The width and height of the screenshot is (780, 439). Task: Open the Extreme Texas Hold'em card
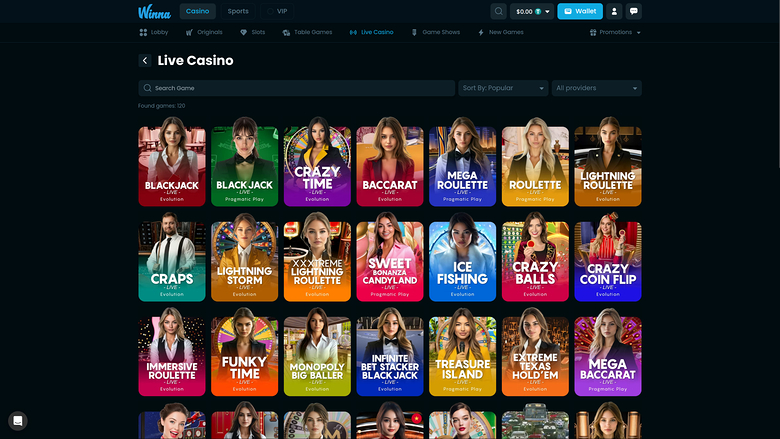535,352
